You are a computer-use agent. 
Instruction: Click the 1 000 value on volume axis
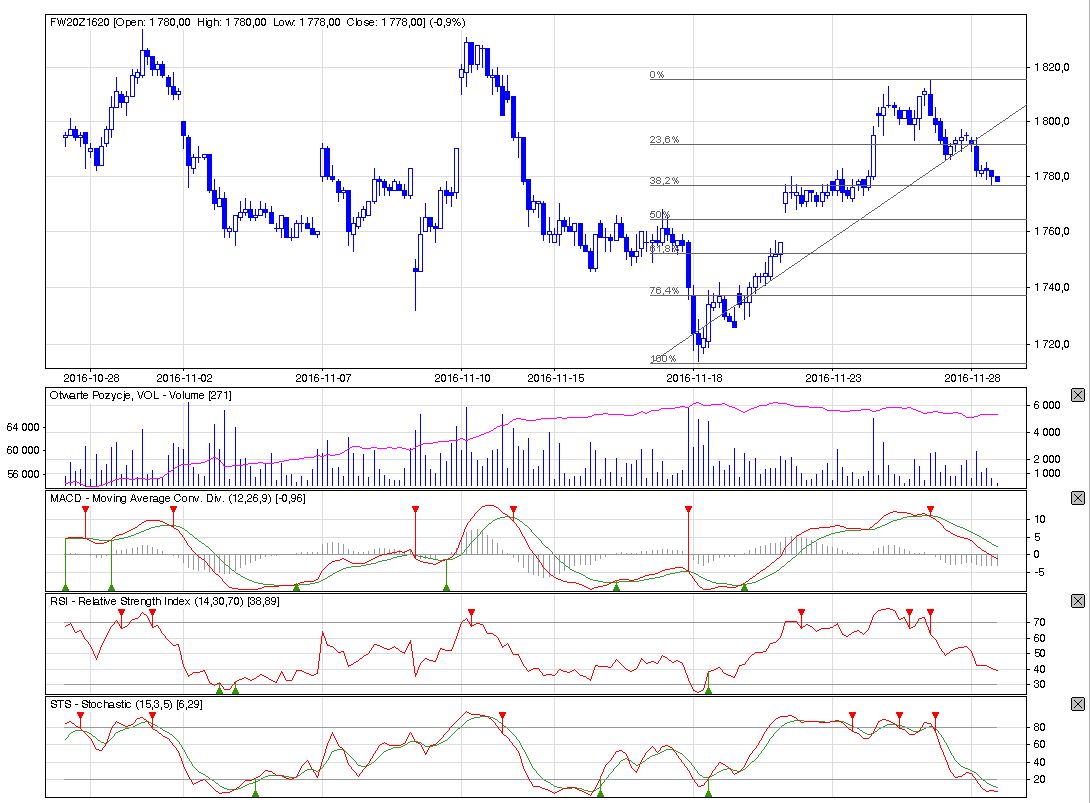point(1048,473)
